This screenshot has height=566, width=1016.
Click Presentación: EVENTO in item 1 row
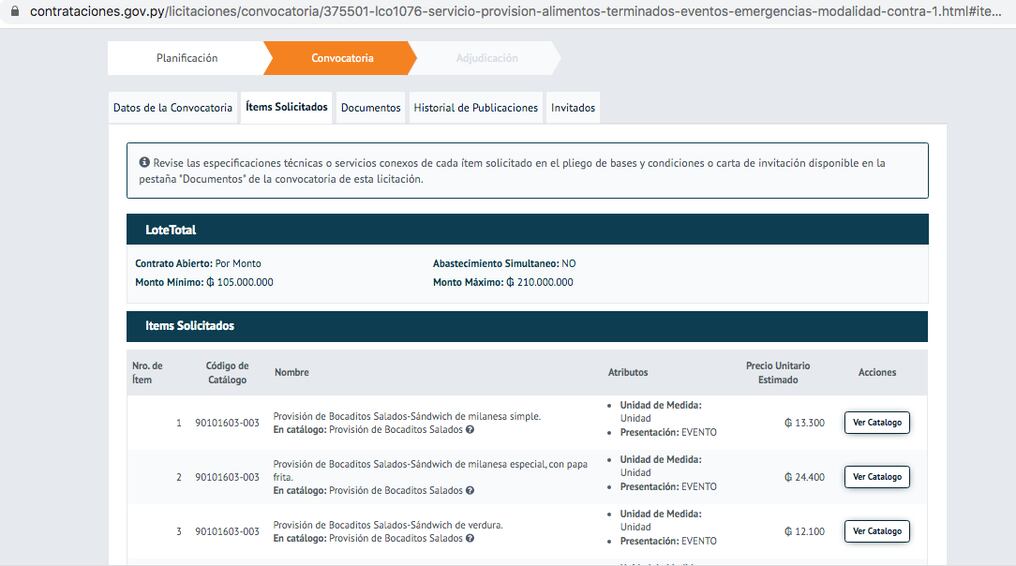[668, 432]
